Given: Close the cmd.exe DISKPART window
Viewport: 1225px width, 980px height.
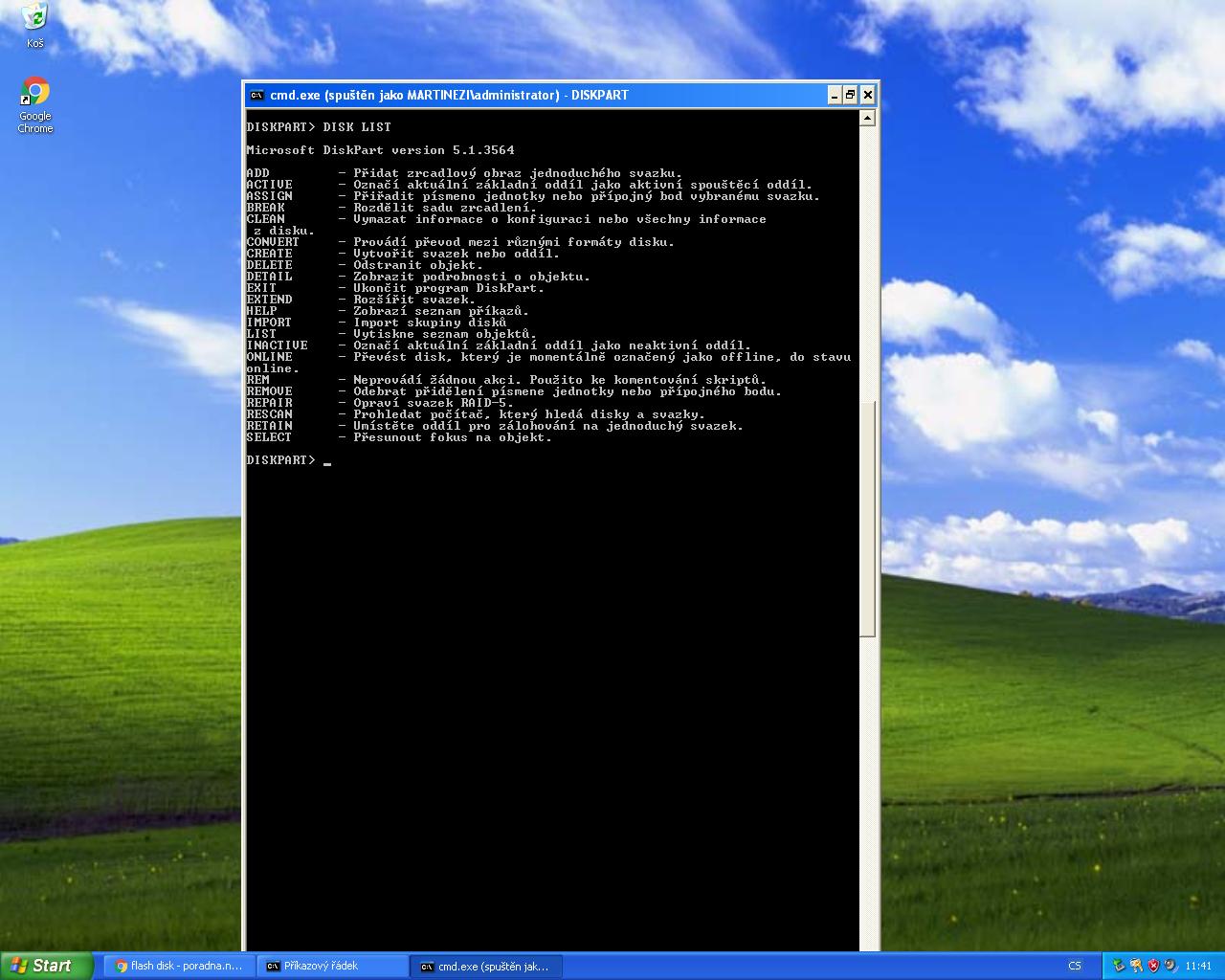Looking at the screenshot, I should 867,95.
